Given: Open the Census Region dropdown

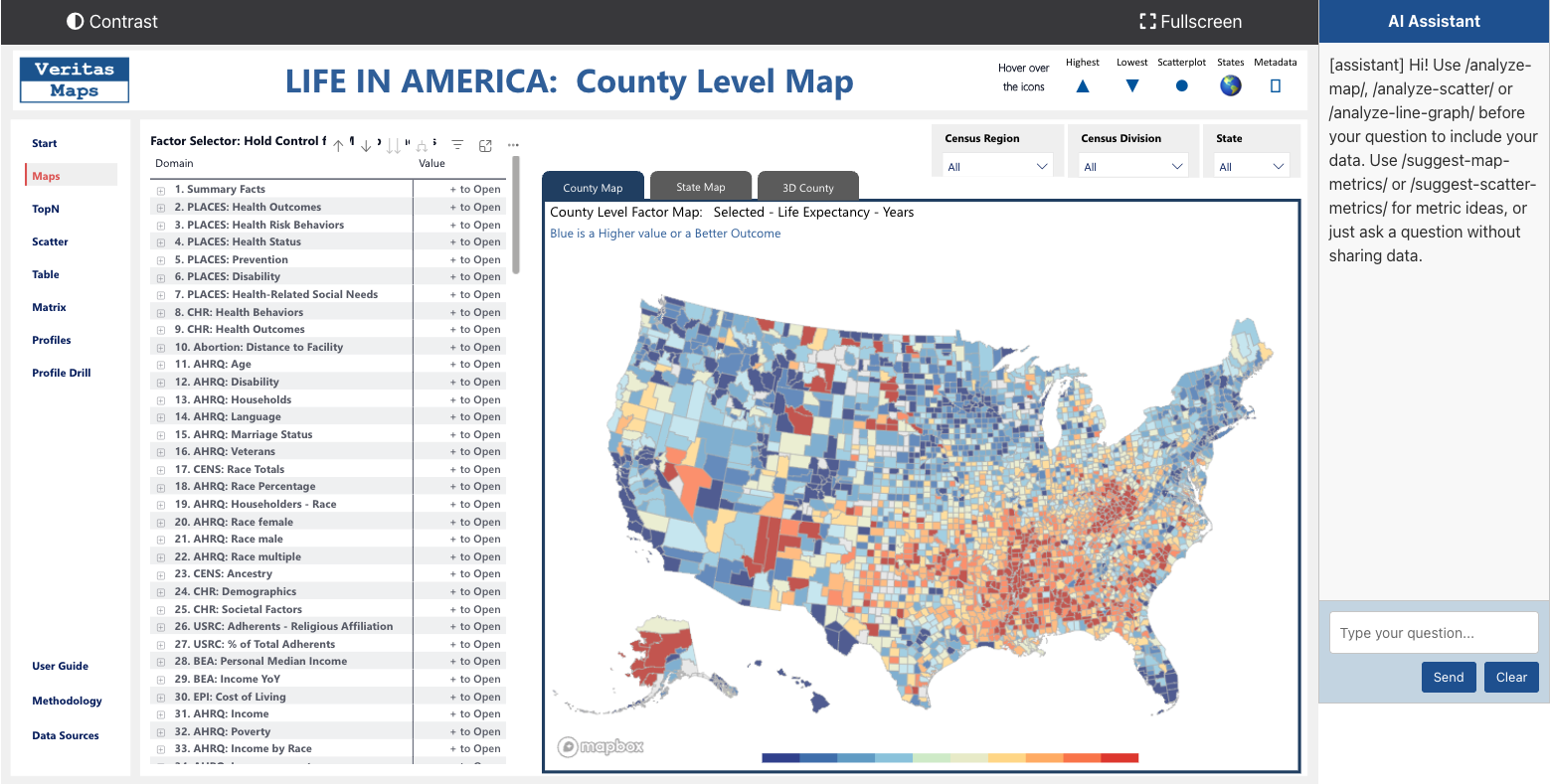Looking at the screenshot, I should [x=997, y=166].
